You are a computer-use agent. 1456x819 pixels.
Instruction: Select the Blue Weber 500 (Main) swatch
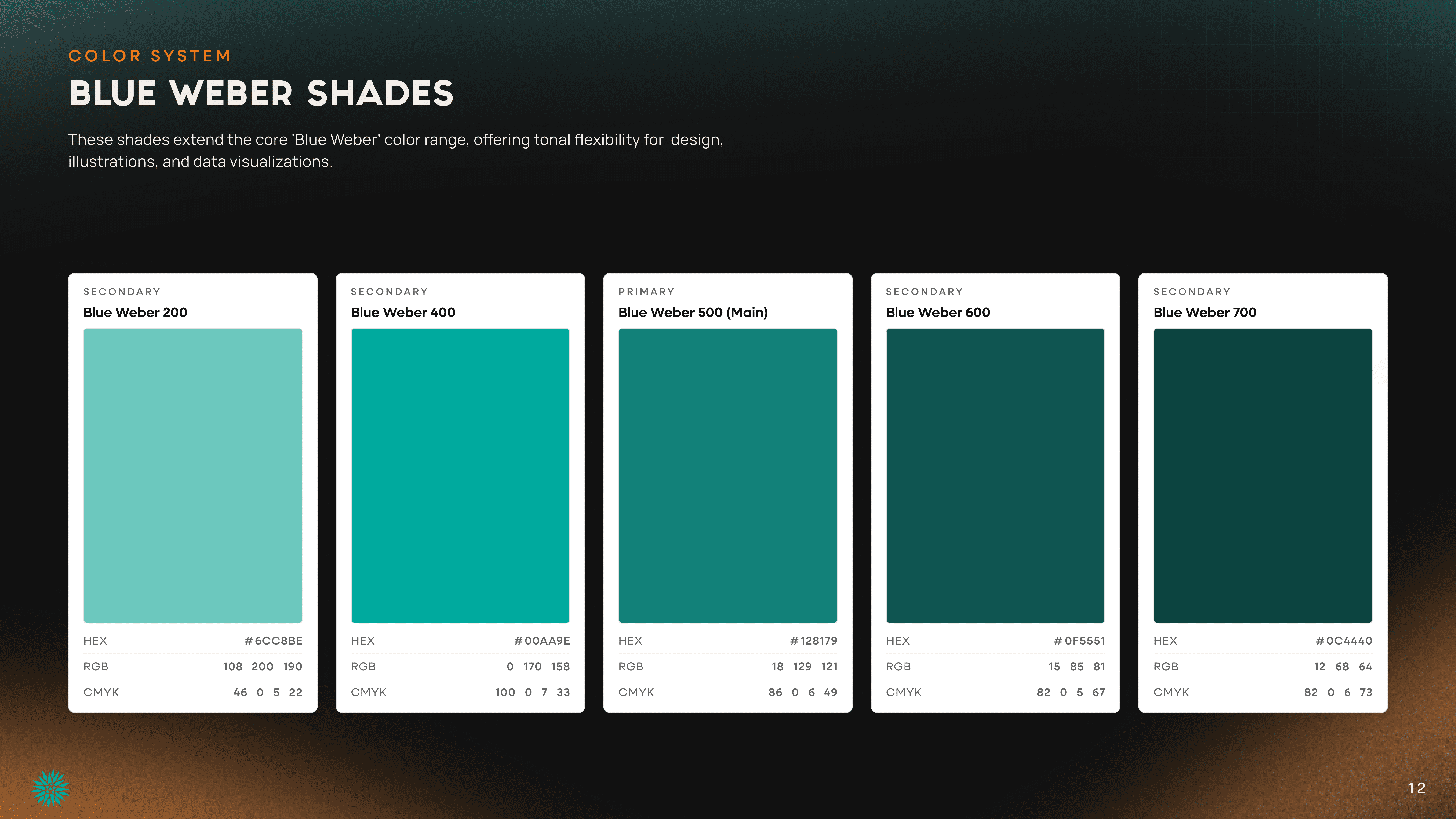click(727, 475)
